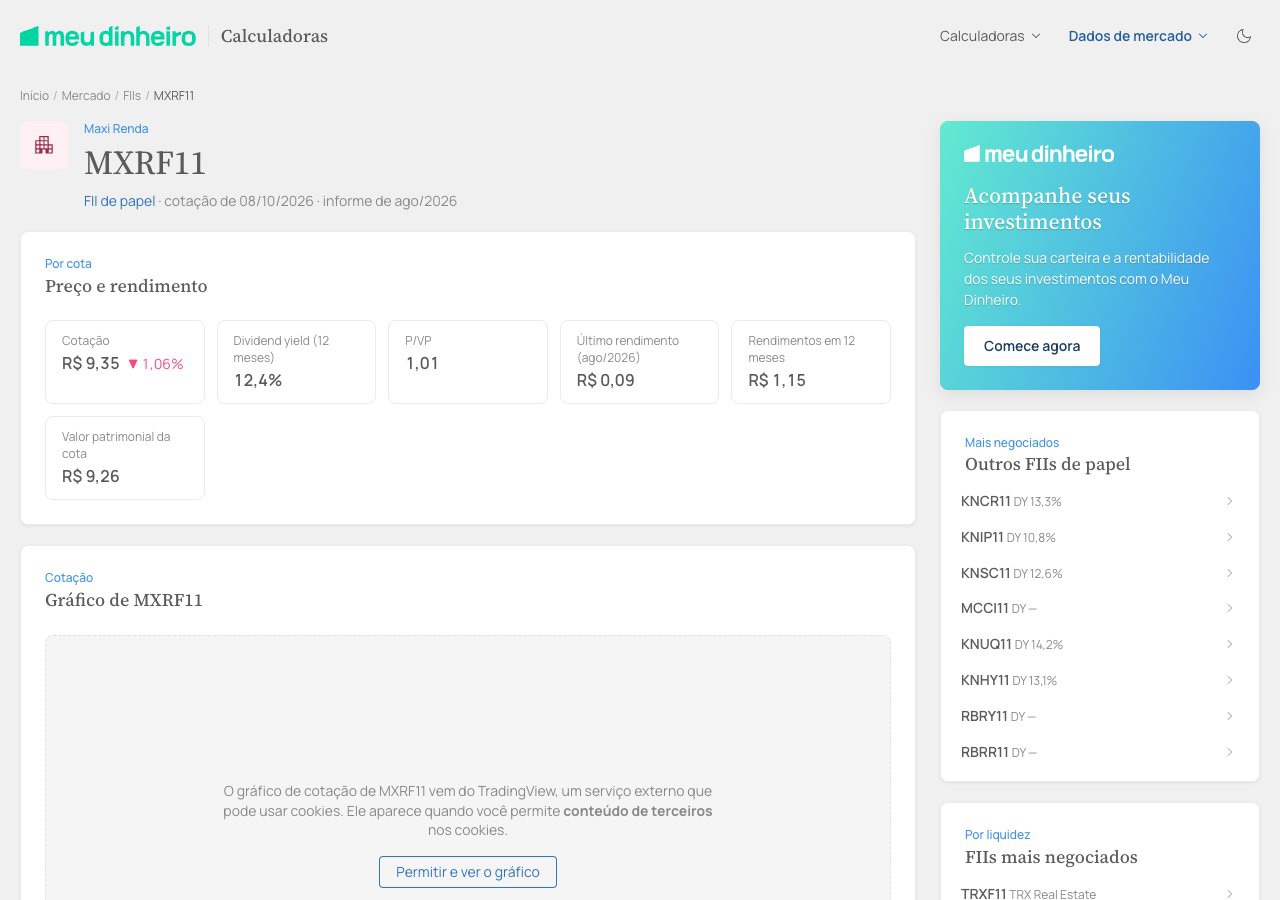1280x900 pixels.
Task: Click the meu dinheiro logo in promo card
Action: click(x=1039, y=154)
